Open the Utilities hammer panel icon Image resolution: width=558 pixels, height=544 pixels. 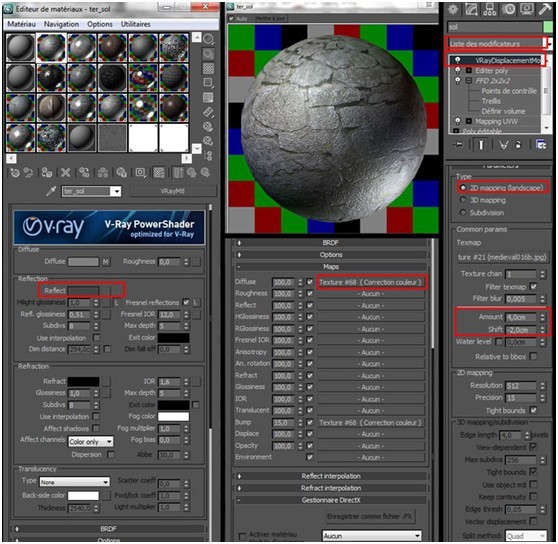(545, 9)
